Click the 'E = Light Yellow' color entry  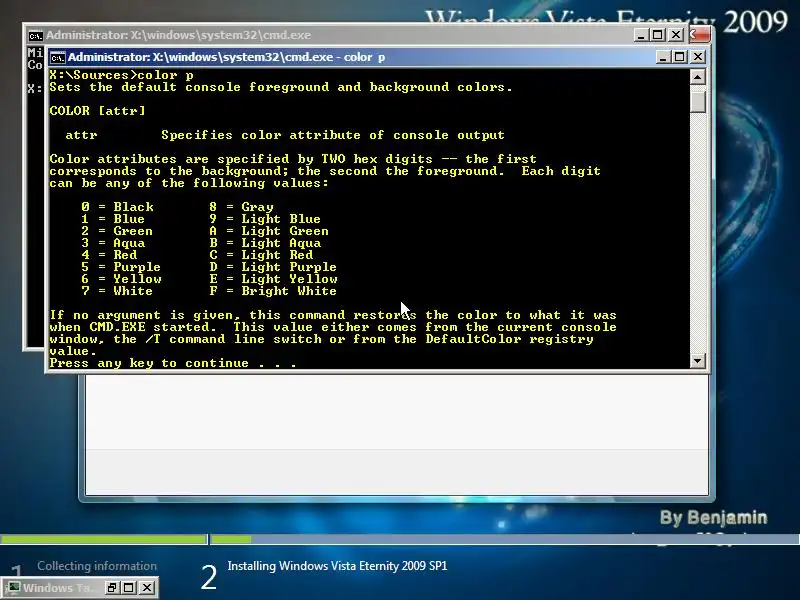click(x=273, y=279)
